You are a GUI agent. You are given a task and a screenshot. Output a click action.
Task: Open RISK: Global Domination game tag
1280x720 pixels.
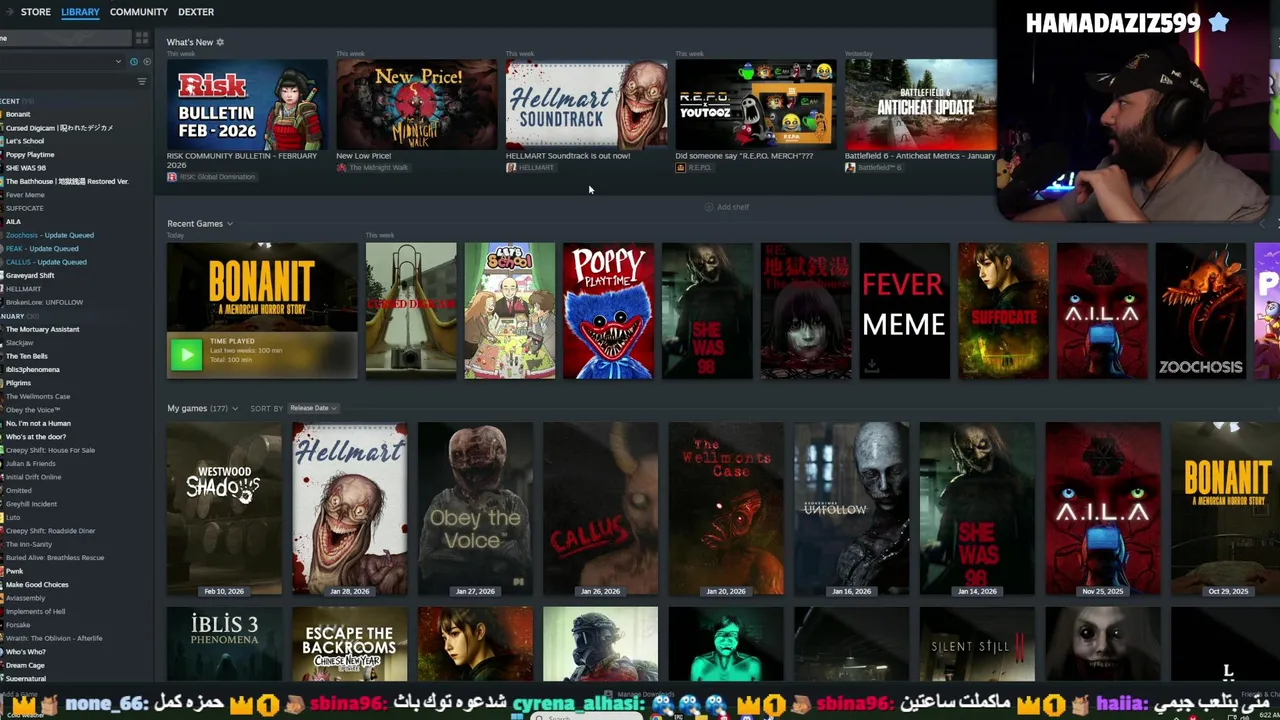(x=211, y=177)
